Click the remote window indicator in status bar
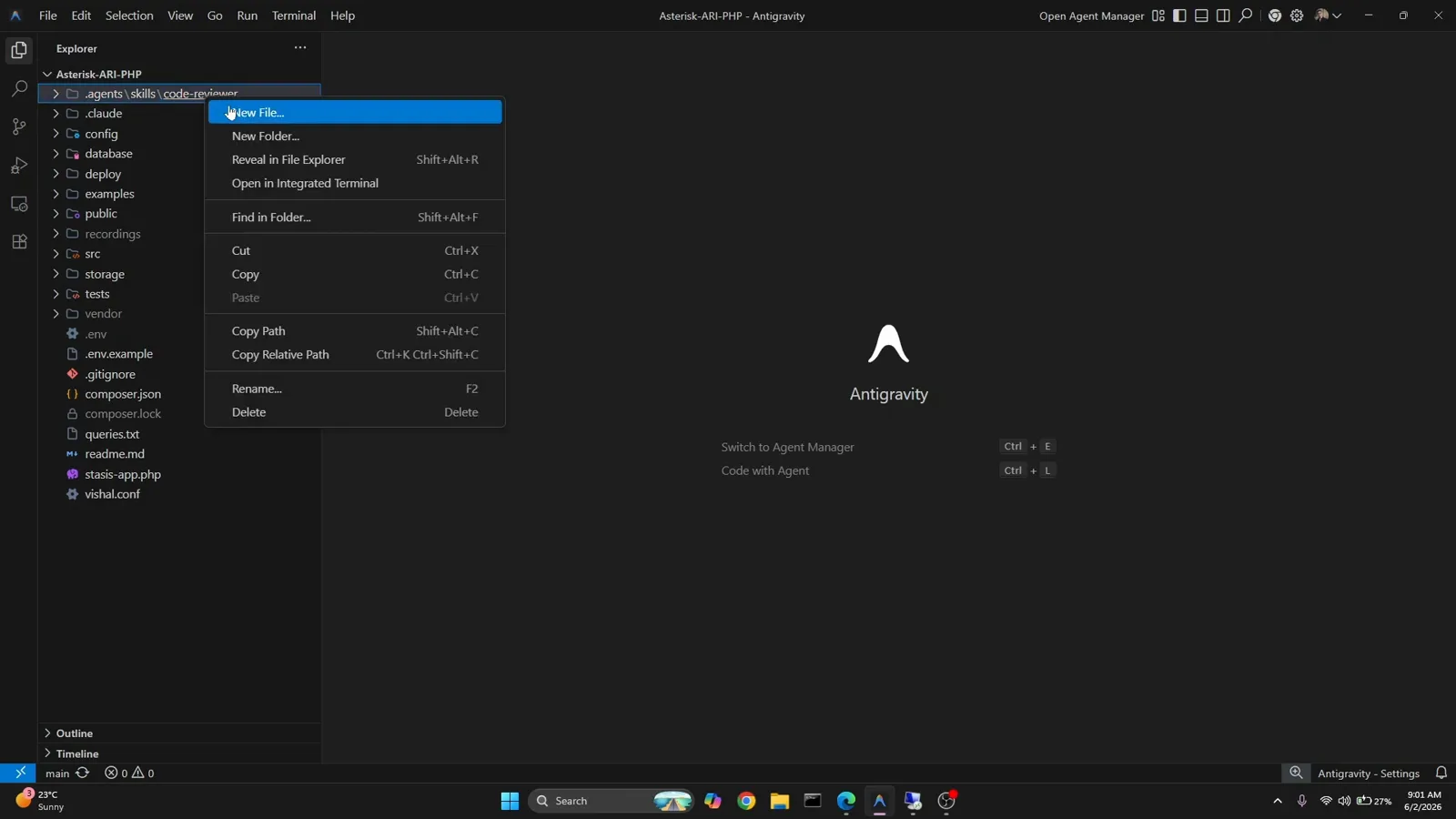This screenshot has width=1456, height=819. pyautogui.click(x=19, y=773)
